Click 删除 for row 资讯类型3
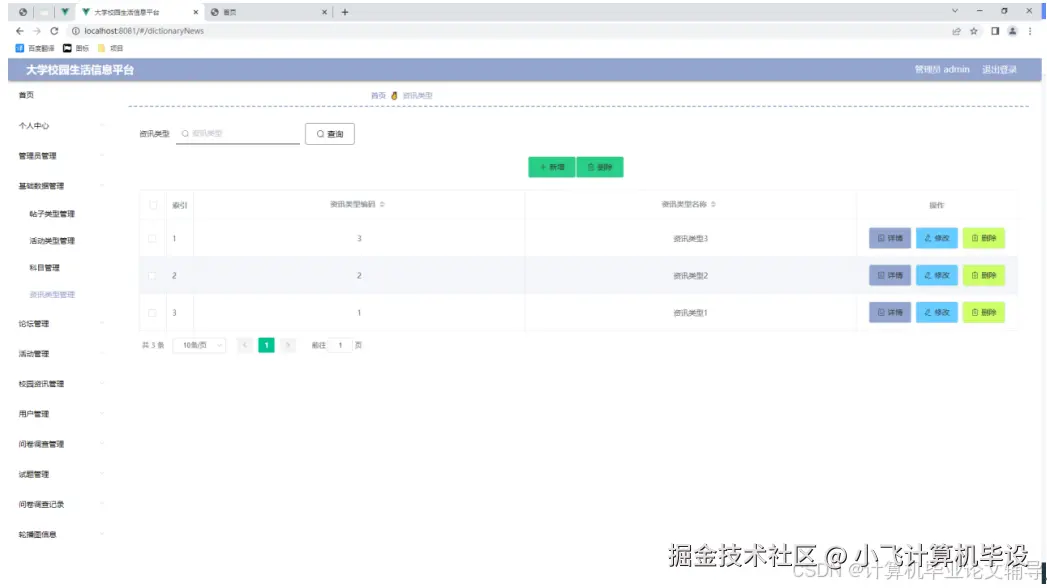Screen dimensions: 1047x588 point(984,238)
